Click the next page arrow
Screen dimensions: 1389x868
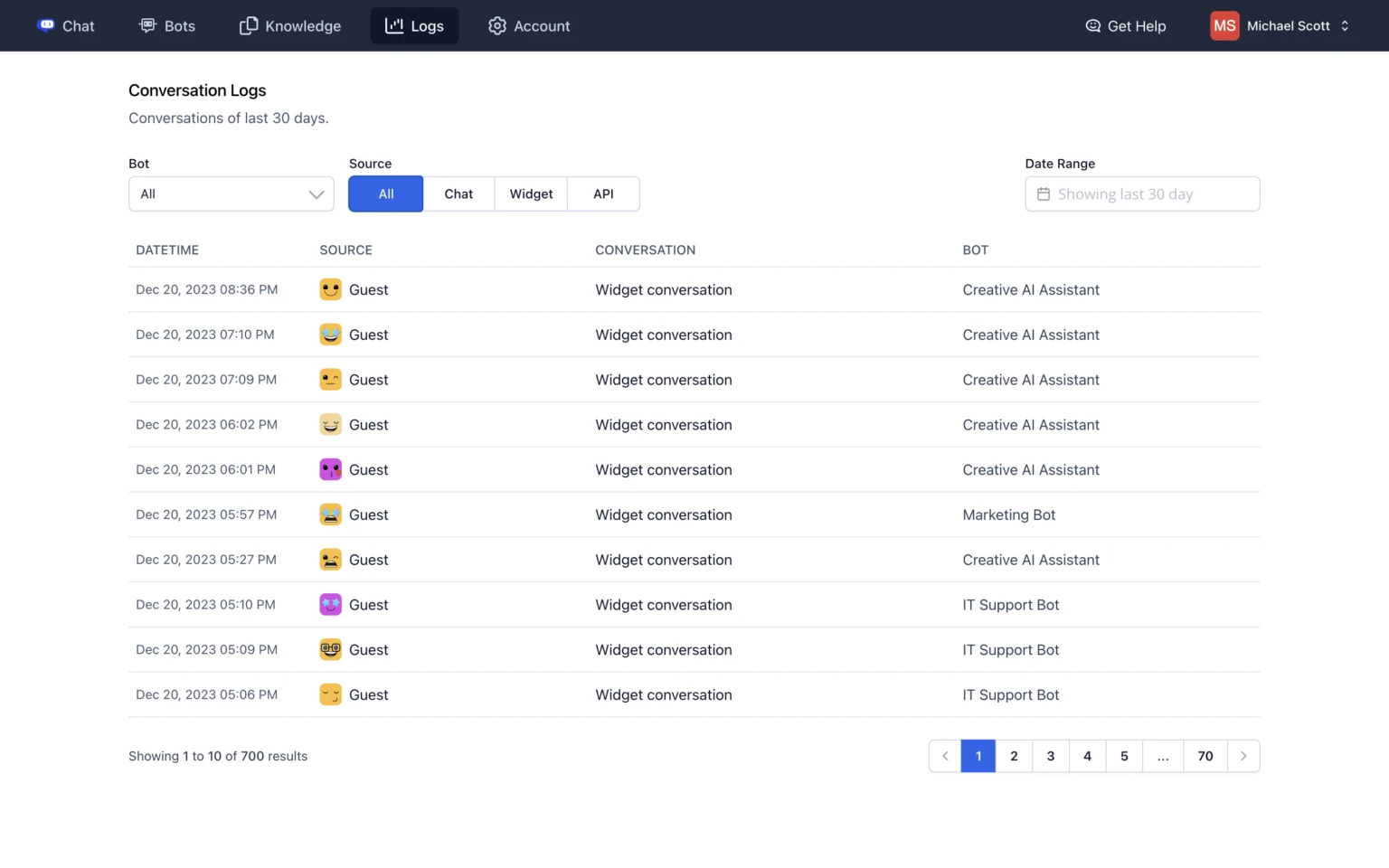1243,756
